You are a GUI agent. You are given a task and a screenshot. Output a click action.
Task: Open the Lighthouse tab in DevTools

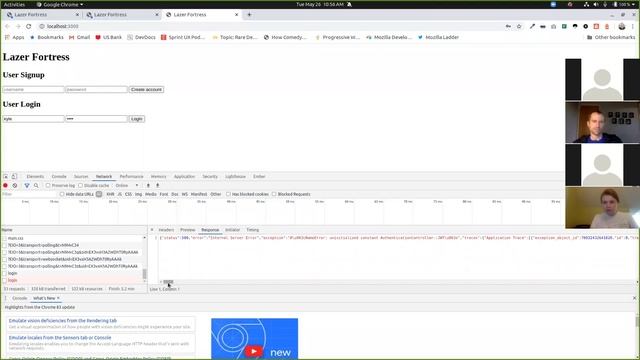pos(236,176)
